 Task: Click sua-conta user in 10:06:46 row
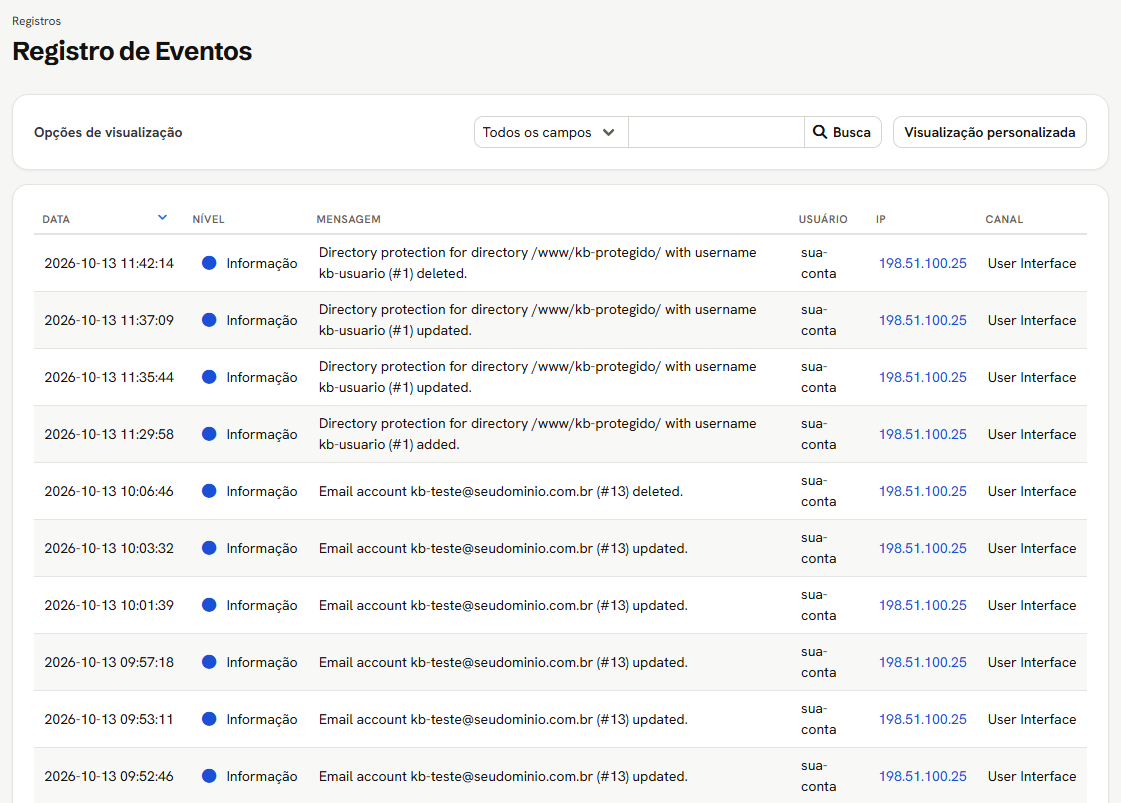coord(819,491)
